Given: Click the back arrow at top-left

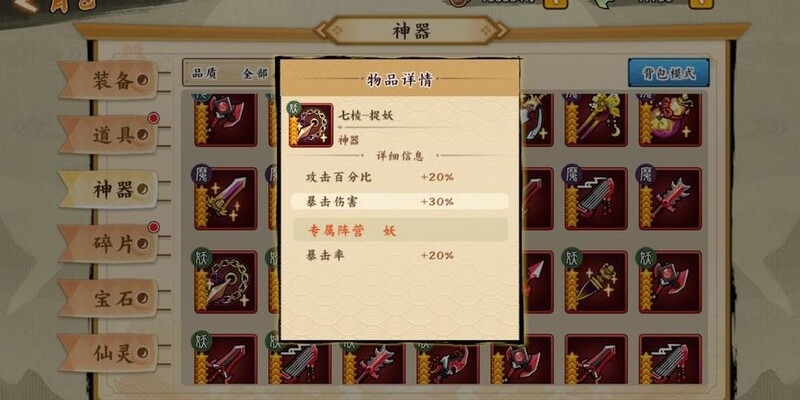Looking at the screenshot, I should click(27, 5).
